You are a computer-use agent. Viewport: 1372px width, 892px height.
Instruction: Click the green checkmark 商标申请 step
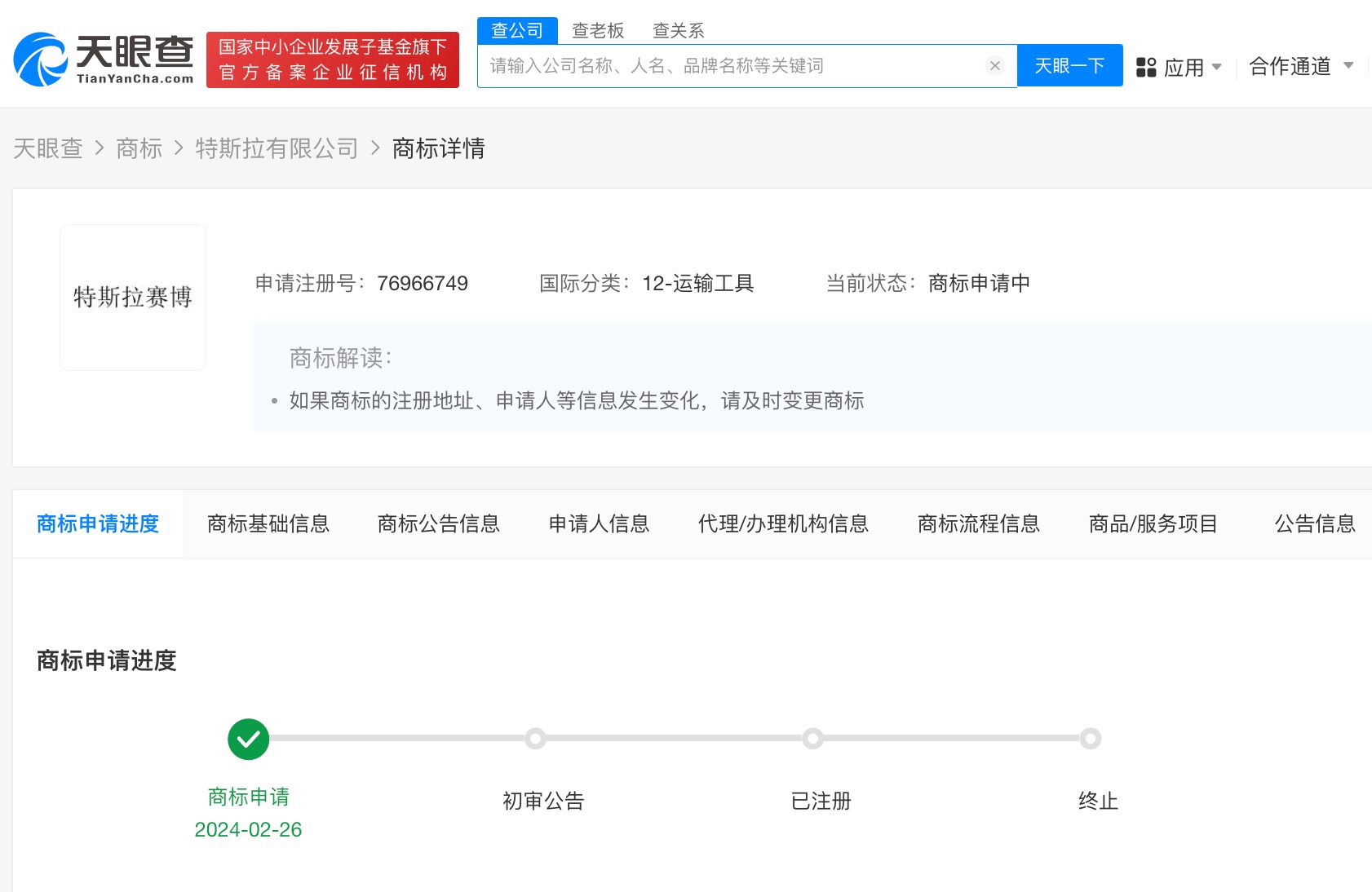pos(248,739)
